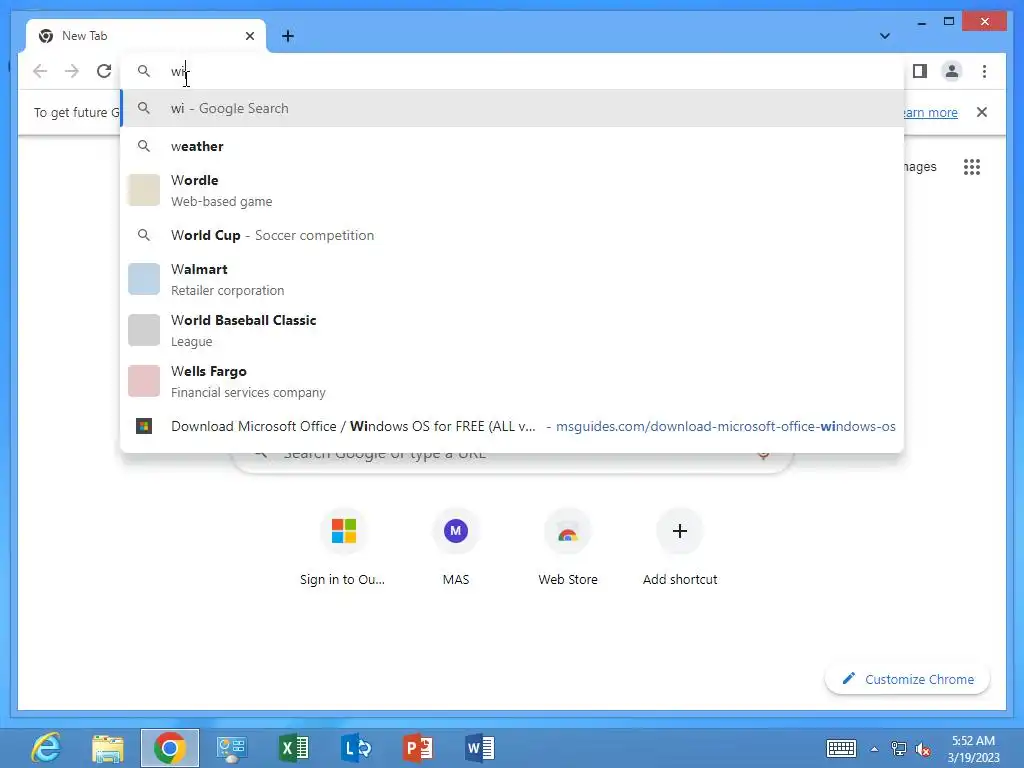The height and width of the screenshot is (768, 1024).
Task: Click the Wordle thumbnail image
Action: click(x=144, y=190)
